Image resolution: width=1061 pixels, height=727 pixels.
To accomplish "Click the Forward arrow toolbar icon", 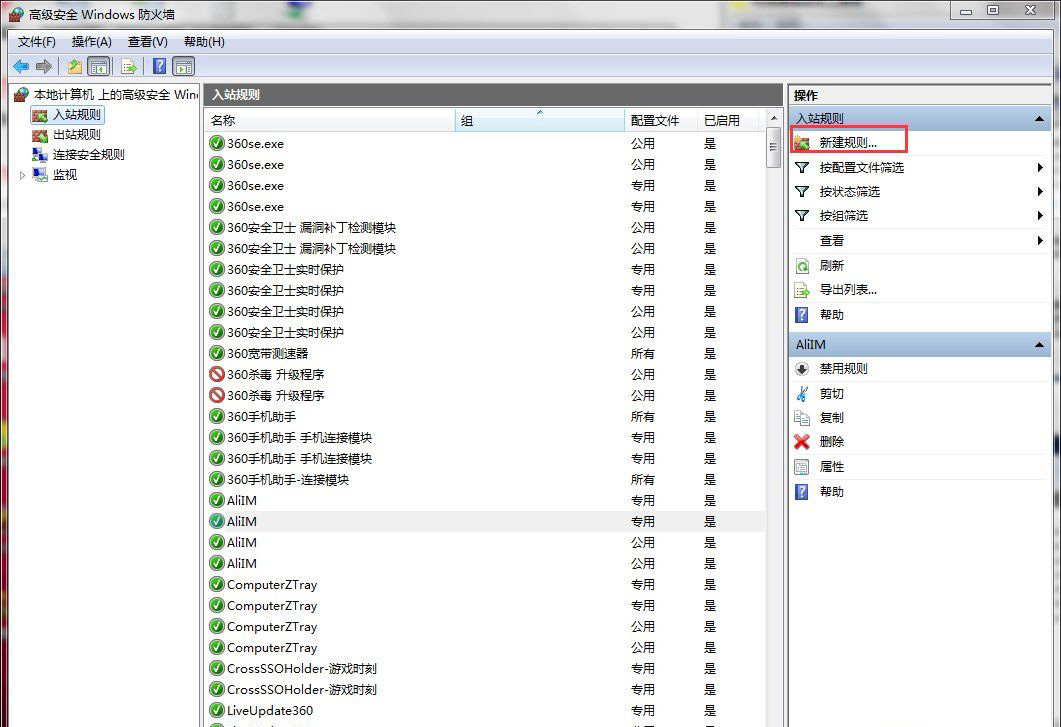I will coord(44,66).
